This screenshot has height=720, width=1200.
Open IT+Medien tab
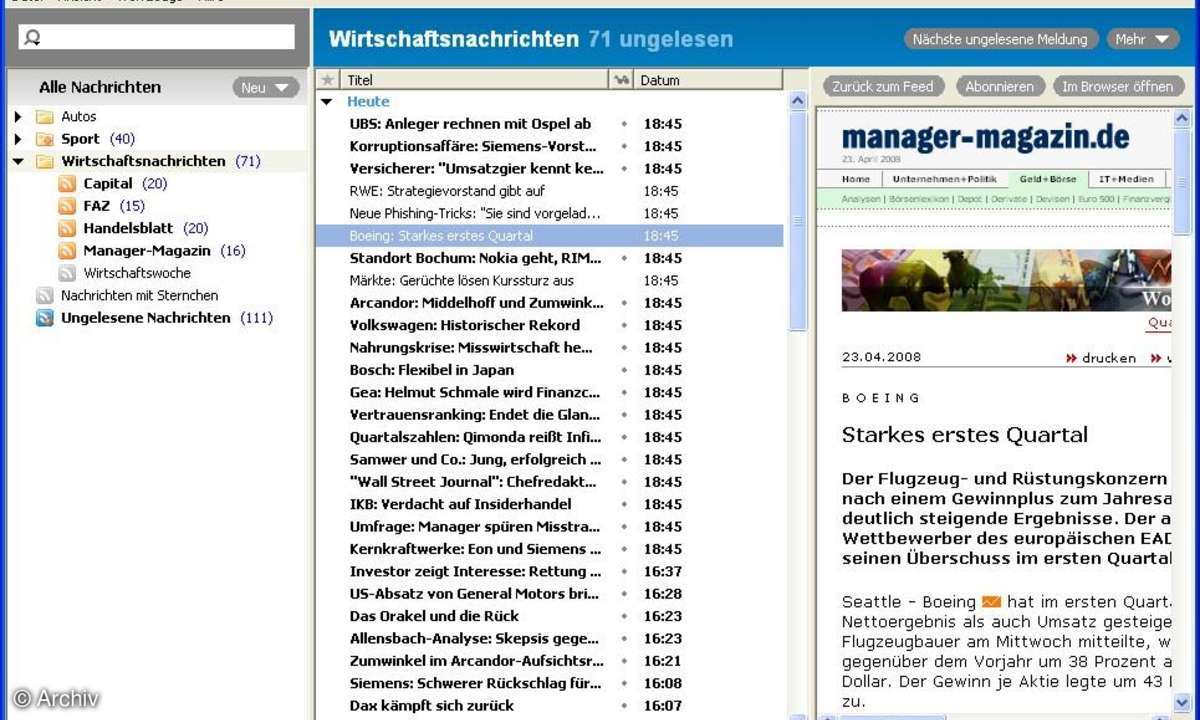tap(1126, 179)
